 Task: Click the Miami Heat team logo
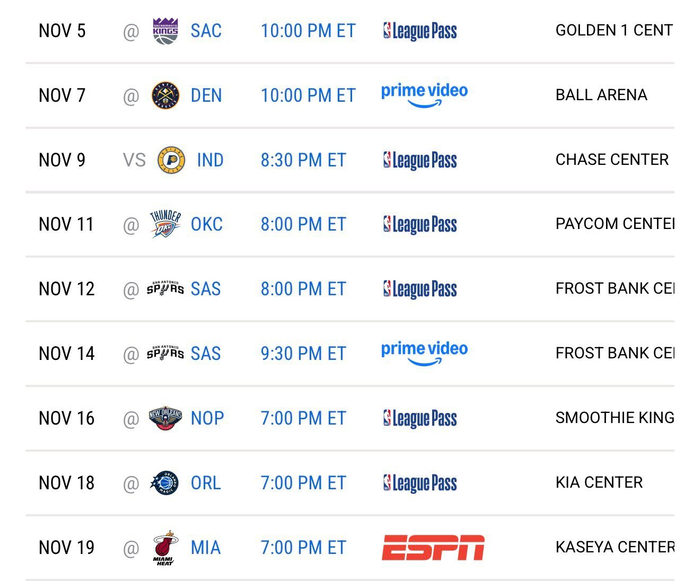(x=165, y=548)
